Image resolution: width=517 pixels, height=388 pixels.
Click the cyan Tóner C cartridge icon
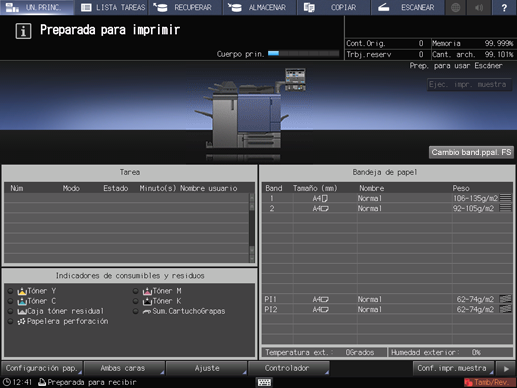(22, 301)
